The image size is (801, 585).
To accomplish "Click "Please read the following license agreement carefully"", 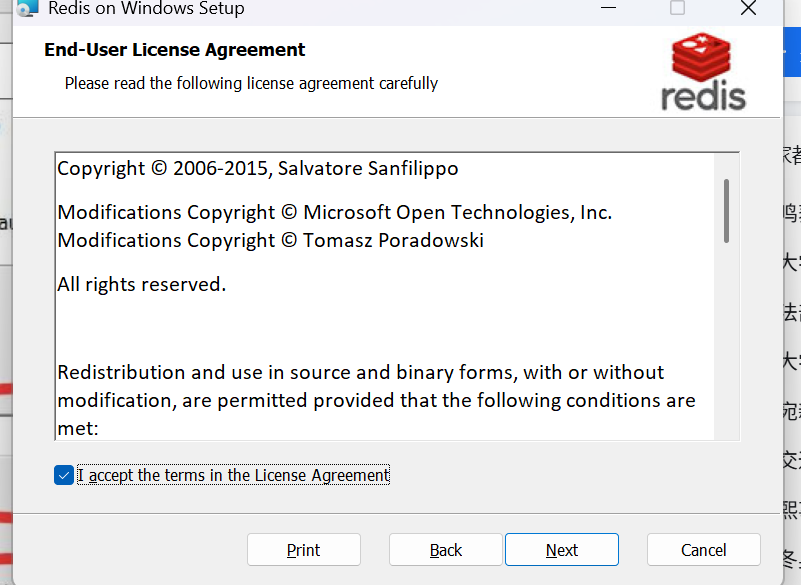I will tap(251, 83).
